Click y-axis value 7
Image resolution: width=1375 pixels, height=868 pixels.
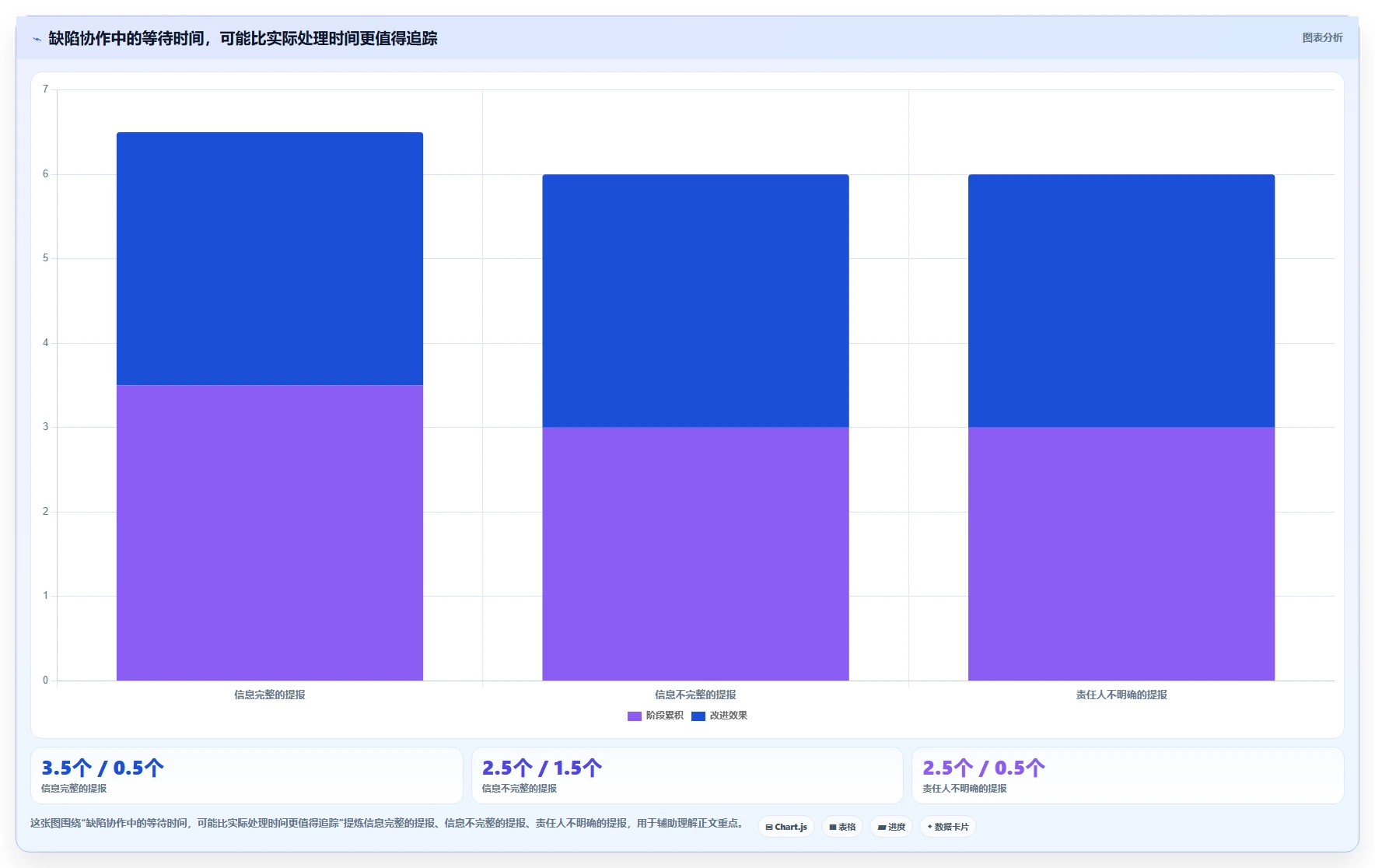pyautogui.click(x=45, y=89)
